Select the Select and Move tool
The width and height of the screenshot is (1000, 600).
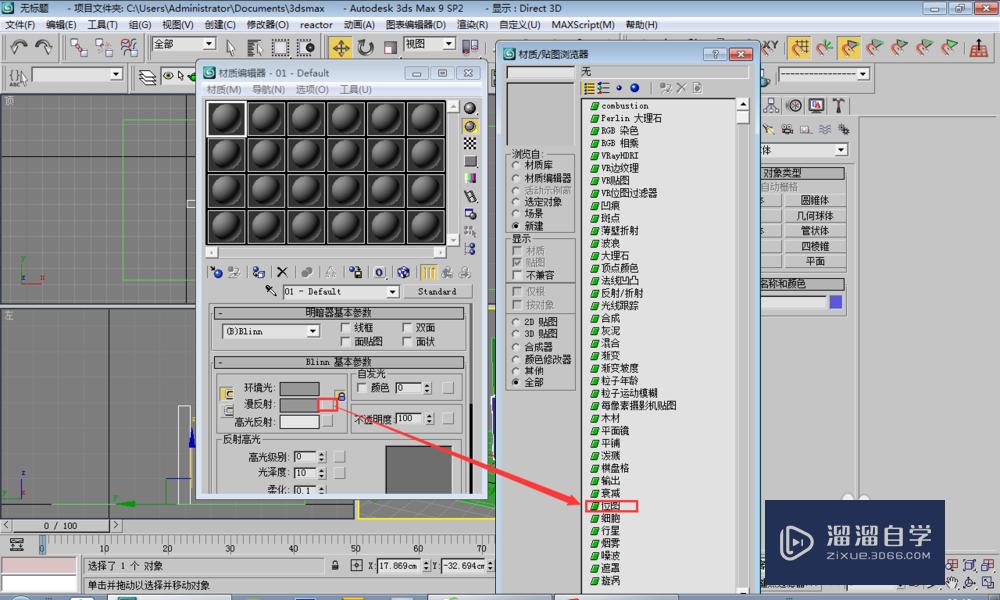(341, 48)
